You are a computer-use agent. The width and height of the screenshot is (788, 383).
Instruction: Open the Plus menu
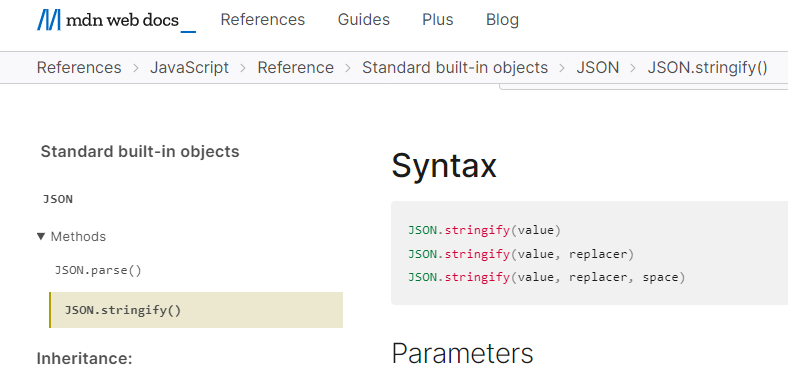[438, 20]
